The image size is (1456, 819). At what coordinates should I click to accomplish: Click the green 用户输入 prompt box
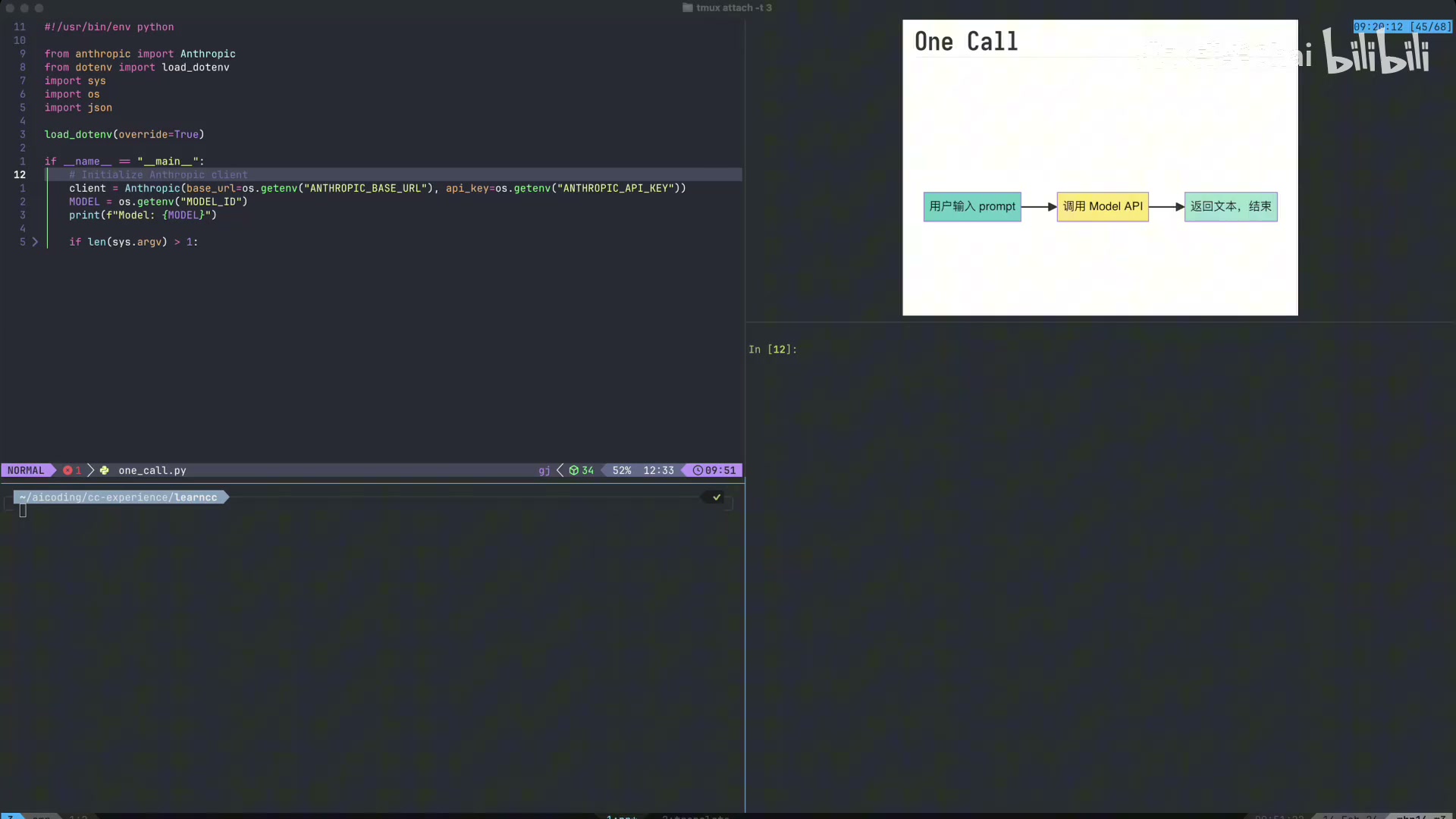[x=971, y=206]
